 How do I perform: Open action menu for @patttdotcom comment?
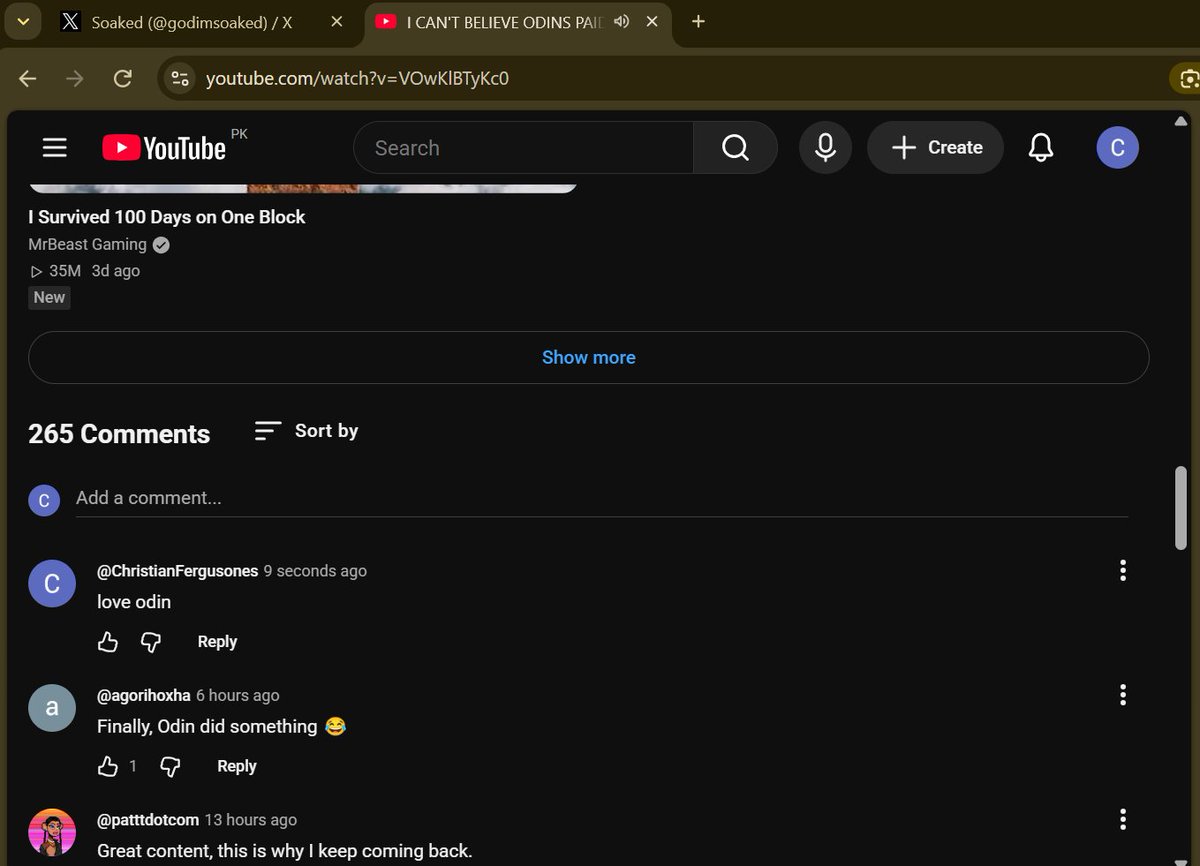coord(1123,819)
